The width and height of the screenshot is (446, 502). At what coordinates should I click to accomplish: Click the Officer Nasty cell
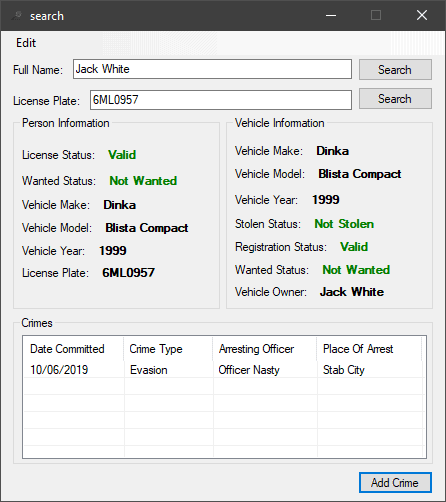coord(249,370)
